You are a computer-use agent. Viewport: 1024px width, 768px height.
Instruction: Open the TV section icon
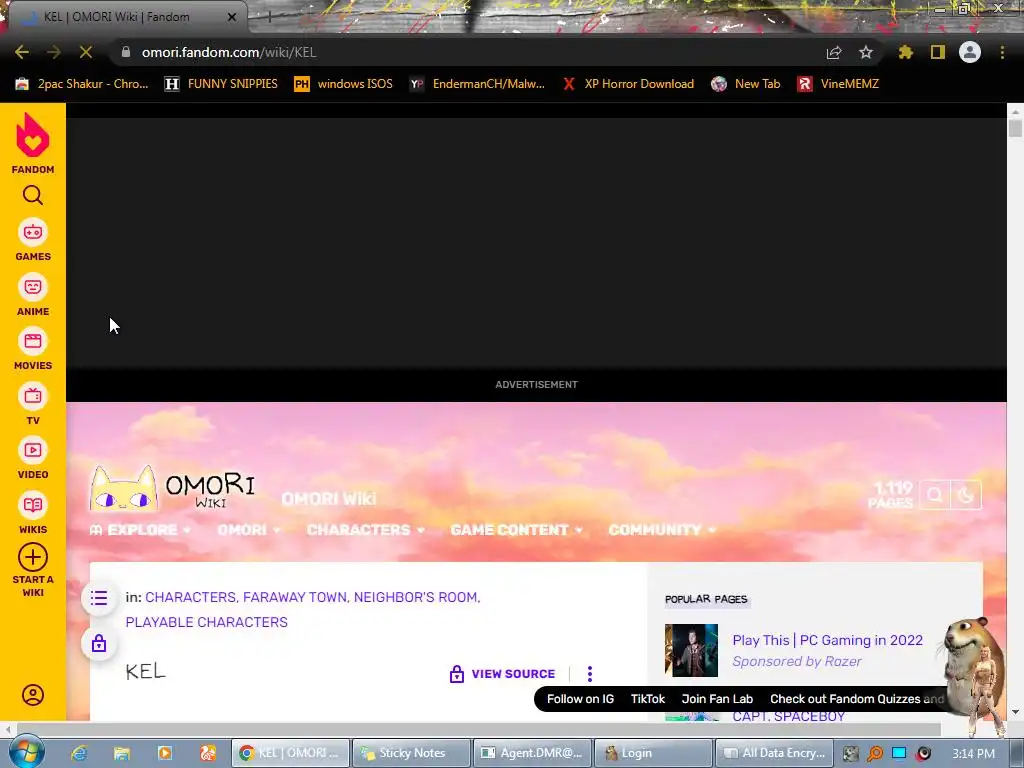33,396
